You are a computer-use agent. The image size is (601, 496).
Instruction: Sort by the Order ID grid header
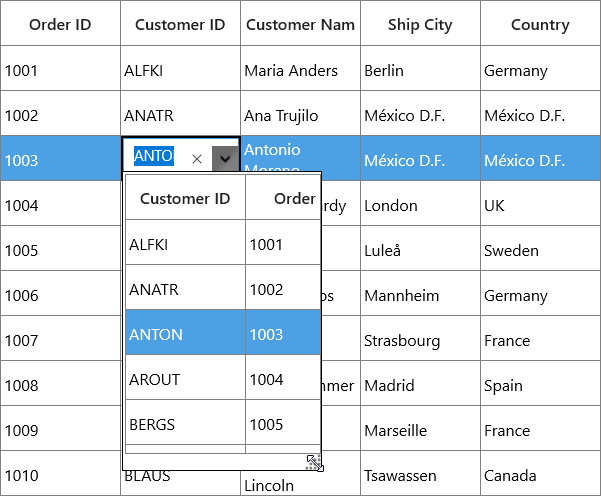(61, 24)
